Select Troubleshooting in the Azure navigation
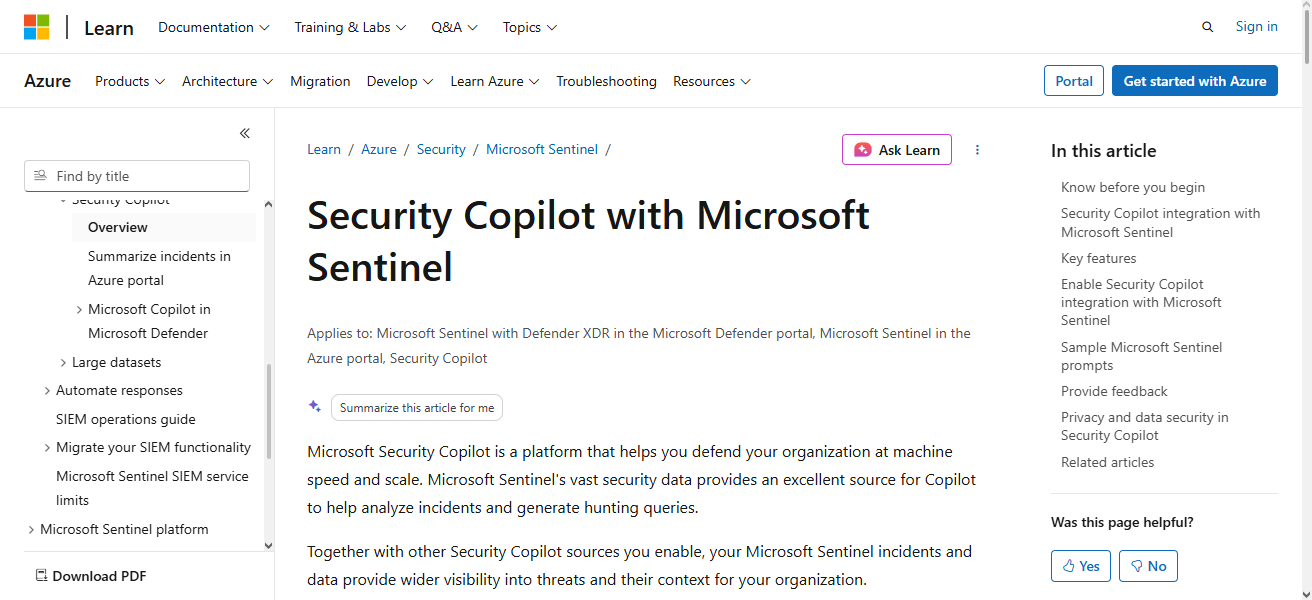Screen dimensions: 1312x600 click(x=606, y=81)
